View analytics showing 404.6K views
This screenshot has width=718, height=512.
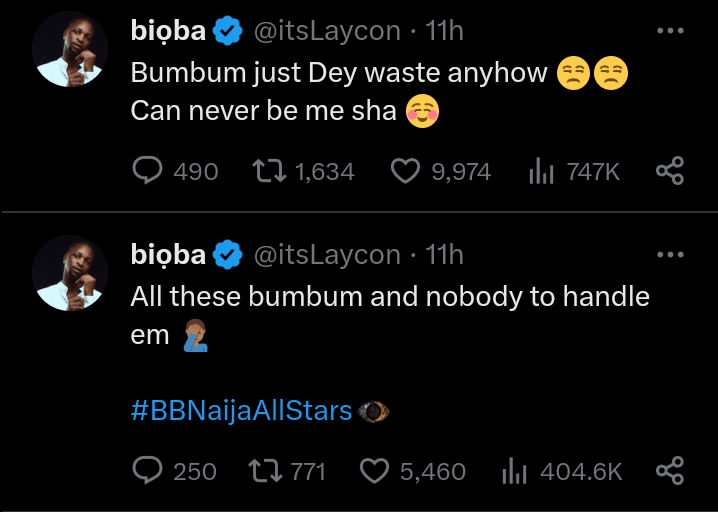514,470
